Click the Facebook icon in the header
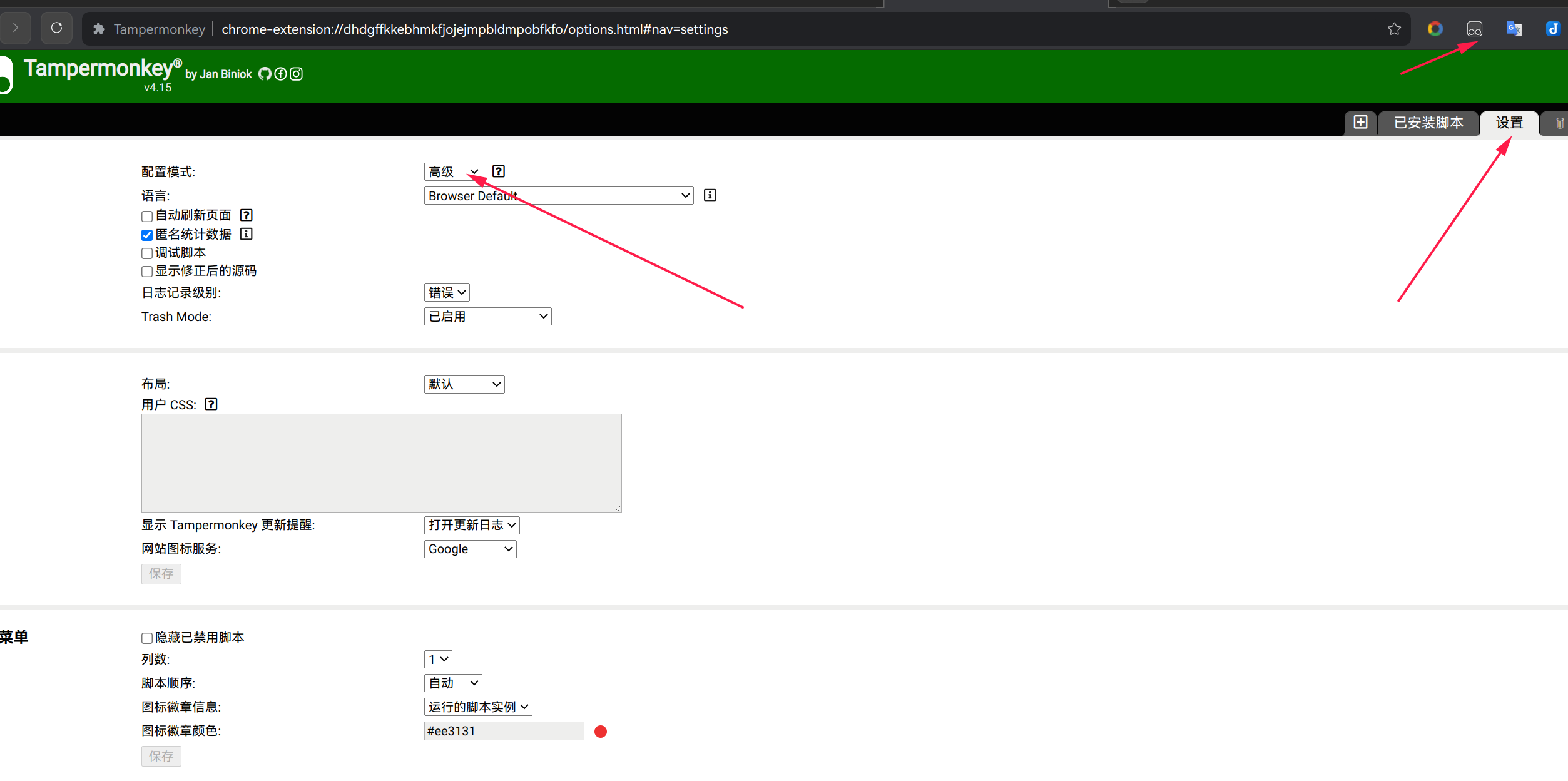 (x=280, y=74)
